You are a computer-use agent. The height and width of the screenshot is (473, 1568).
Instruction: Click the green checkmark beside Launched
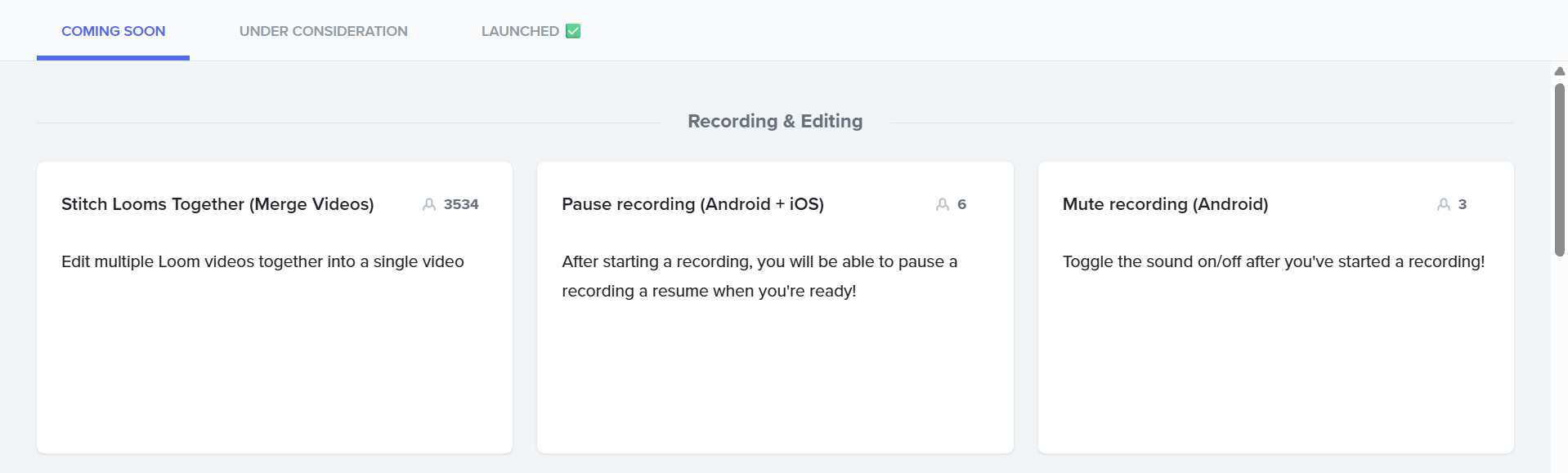click(573, 31)
